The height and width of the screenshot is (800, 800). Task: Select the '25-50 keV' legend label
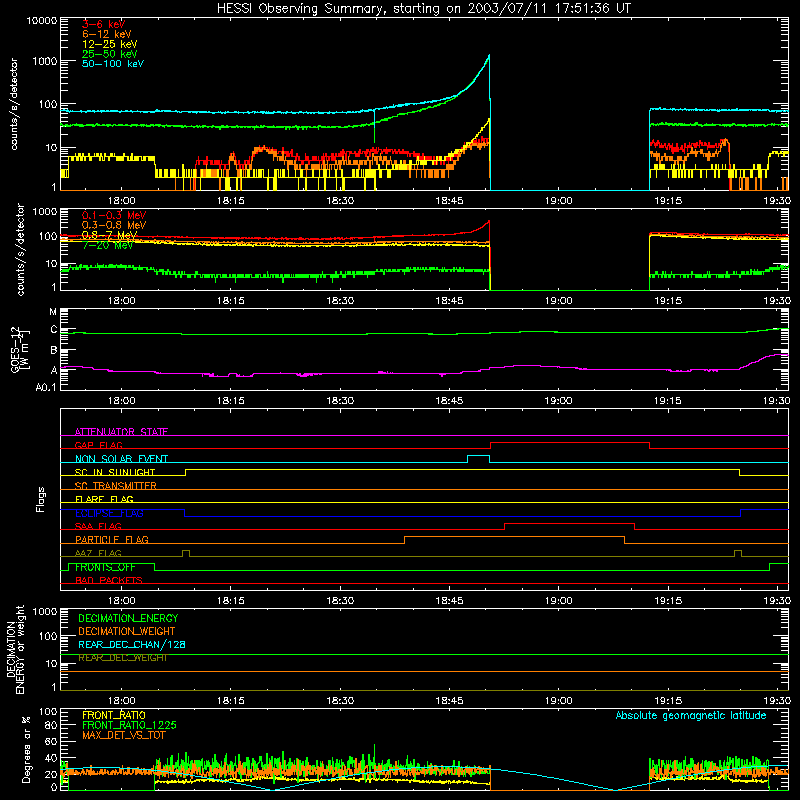[x=110, y=54]
